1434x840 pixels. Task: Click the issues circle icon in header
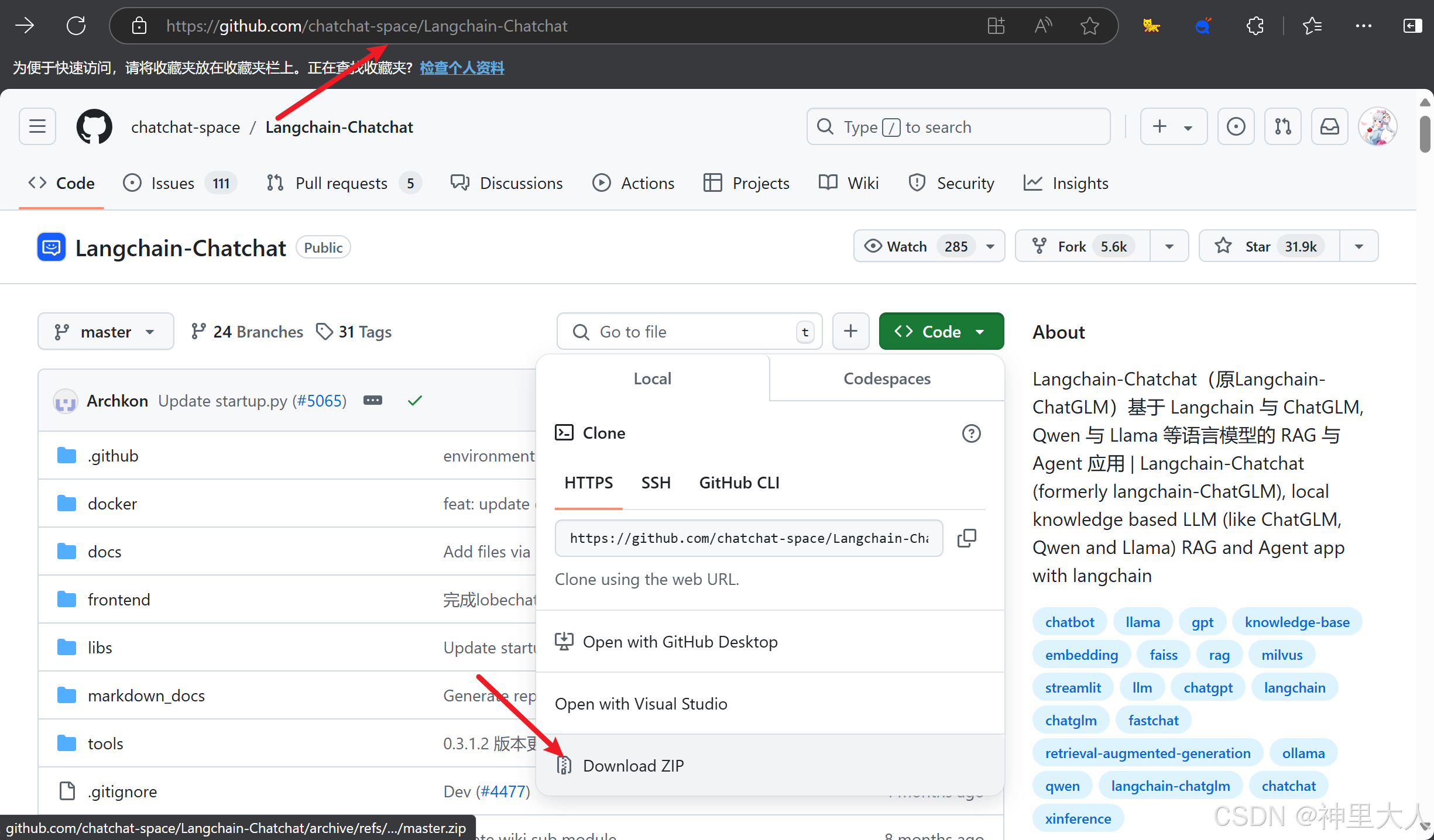tap(1236, 126)
